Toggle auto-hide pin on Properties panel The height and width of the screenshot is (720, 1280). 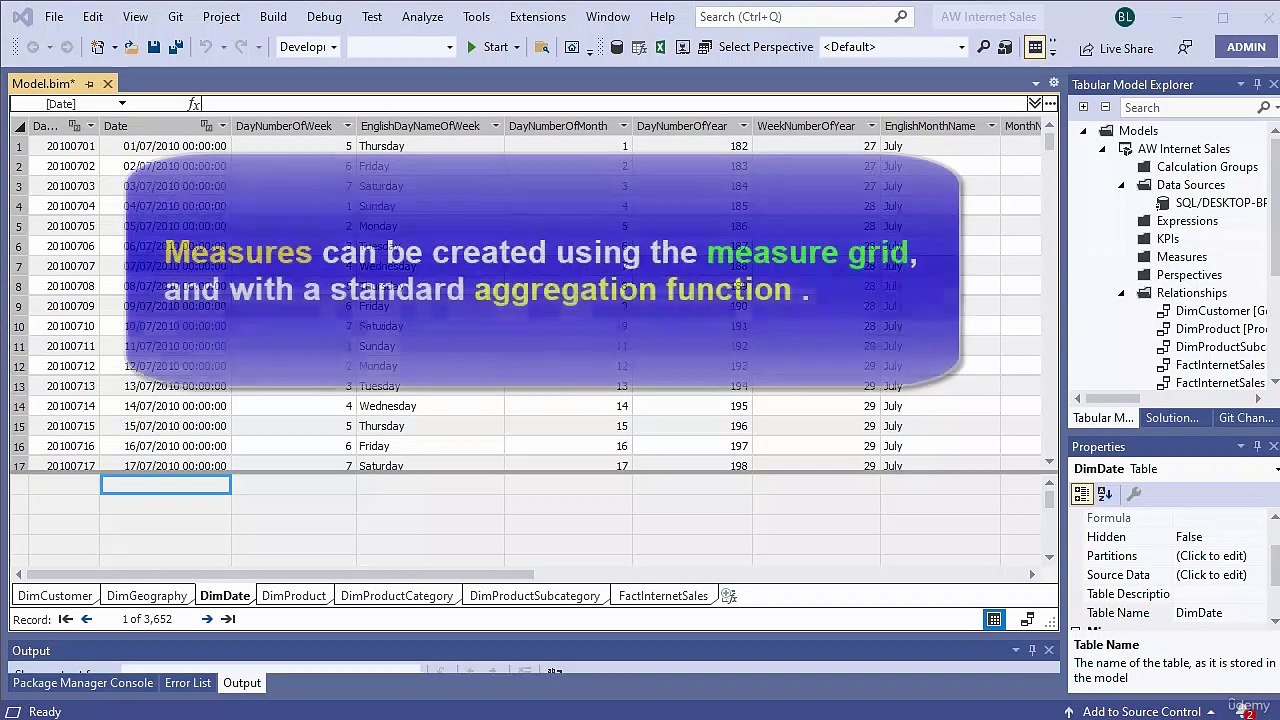1257,446
